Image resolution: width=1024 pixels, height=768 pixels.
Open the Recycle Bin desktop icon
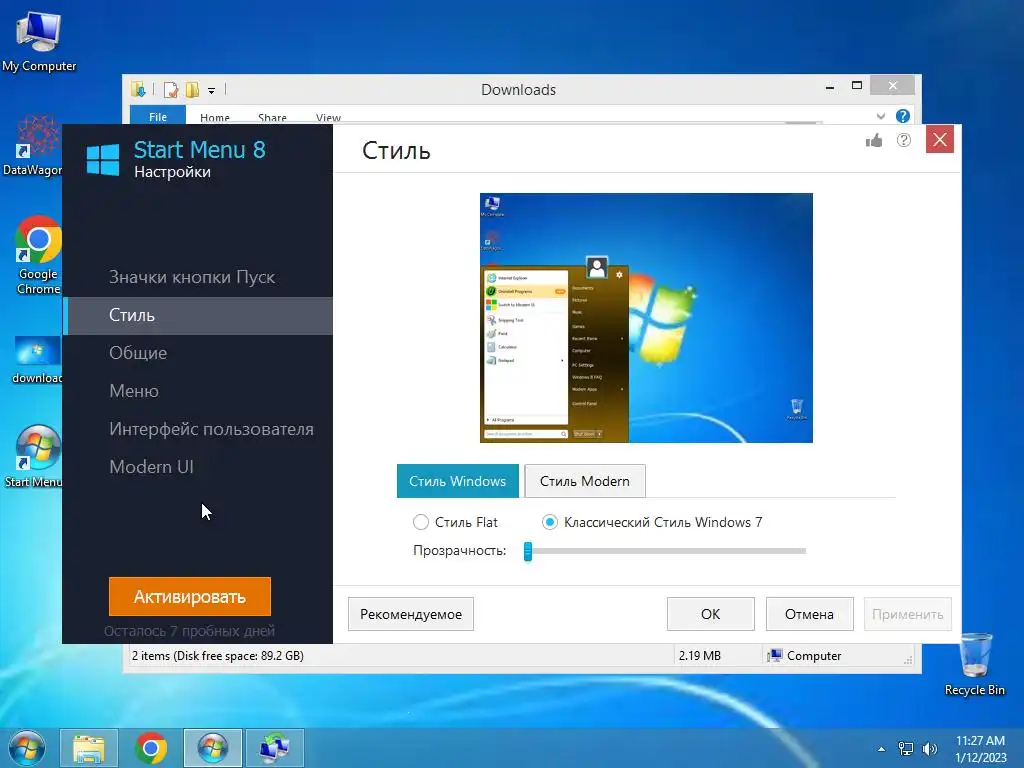[975, 664]
